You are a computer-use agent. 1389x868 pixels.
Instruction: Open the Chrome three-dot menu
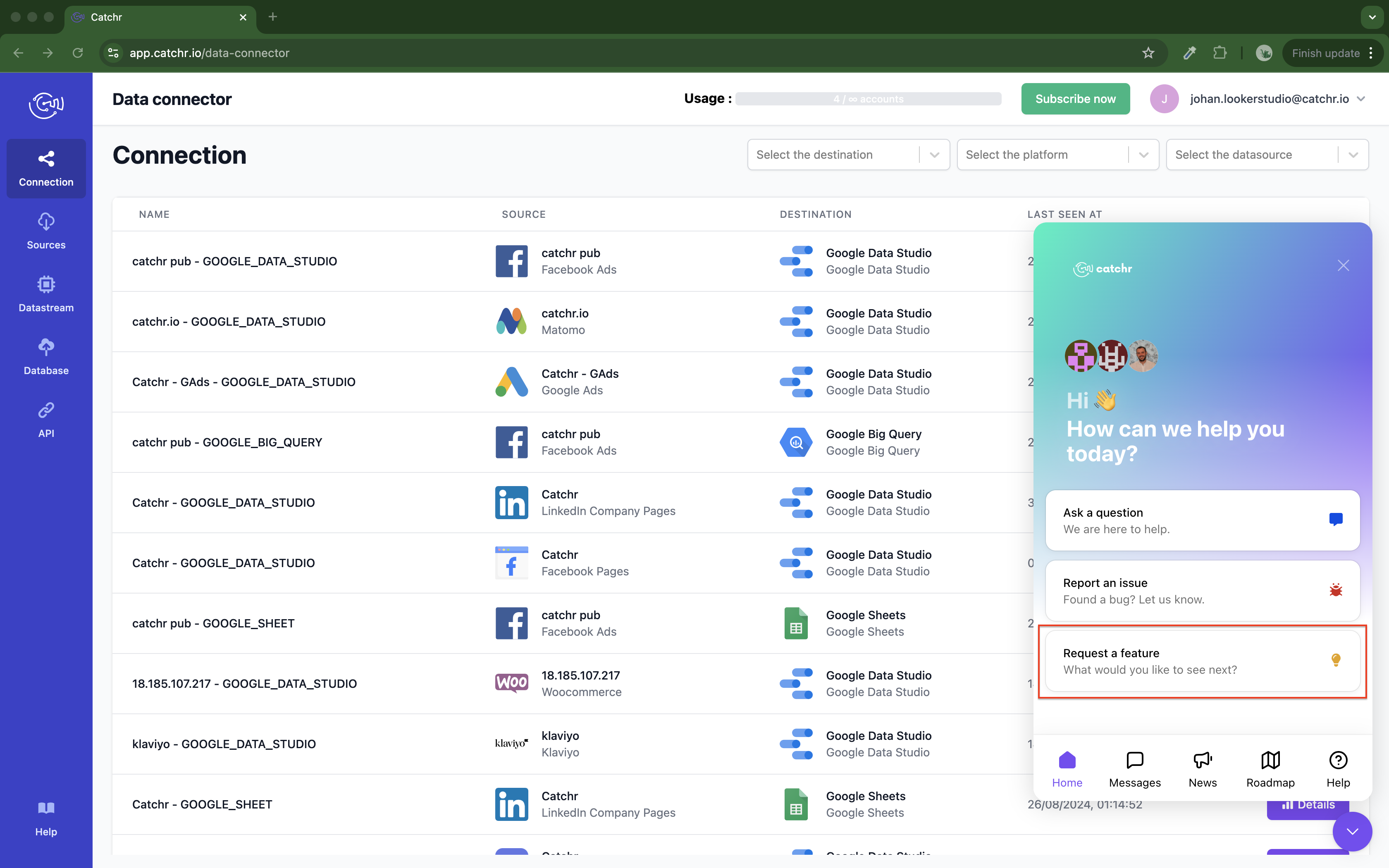(x=1371, y=53)
